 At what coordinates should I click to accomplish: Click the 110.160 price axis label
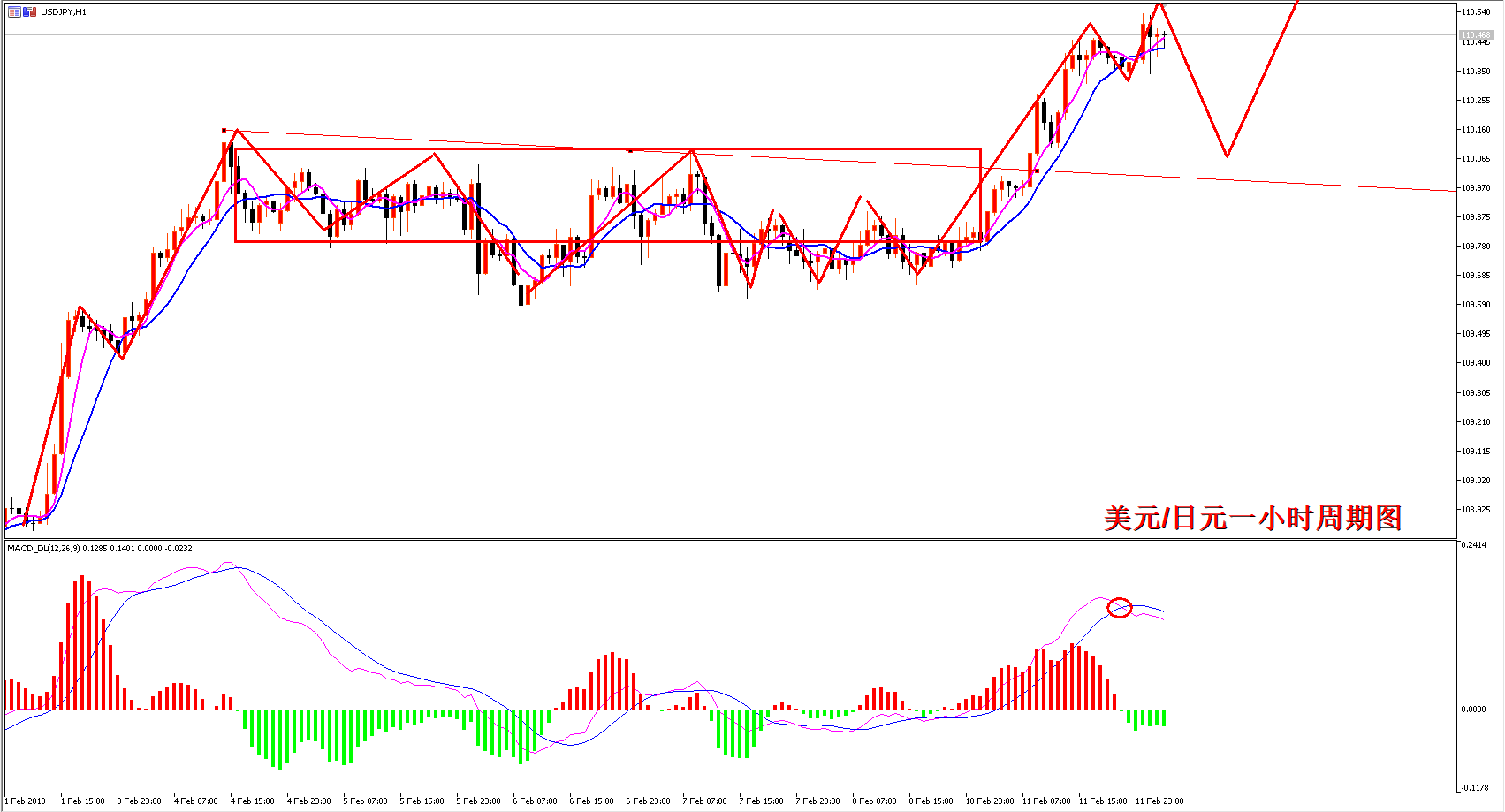click(x=1476, y=130)
